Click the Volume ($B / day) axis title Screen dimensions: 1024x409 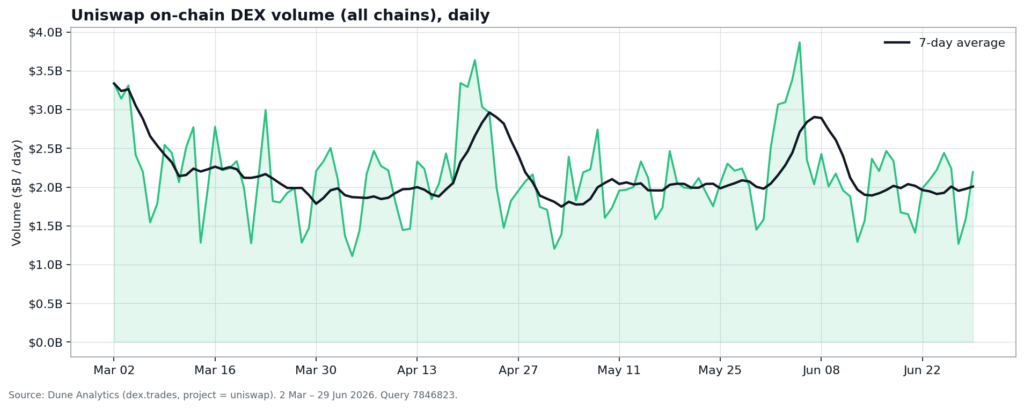16,193
